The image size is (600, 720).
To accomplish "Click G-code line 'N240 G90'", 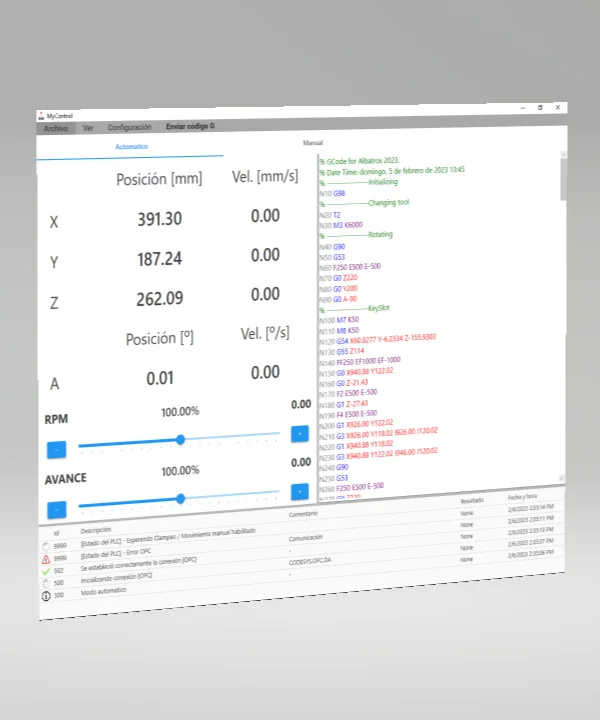I will 334,468.
